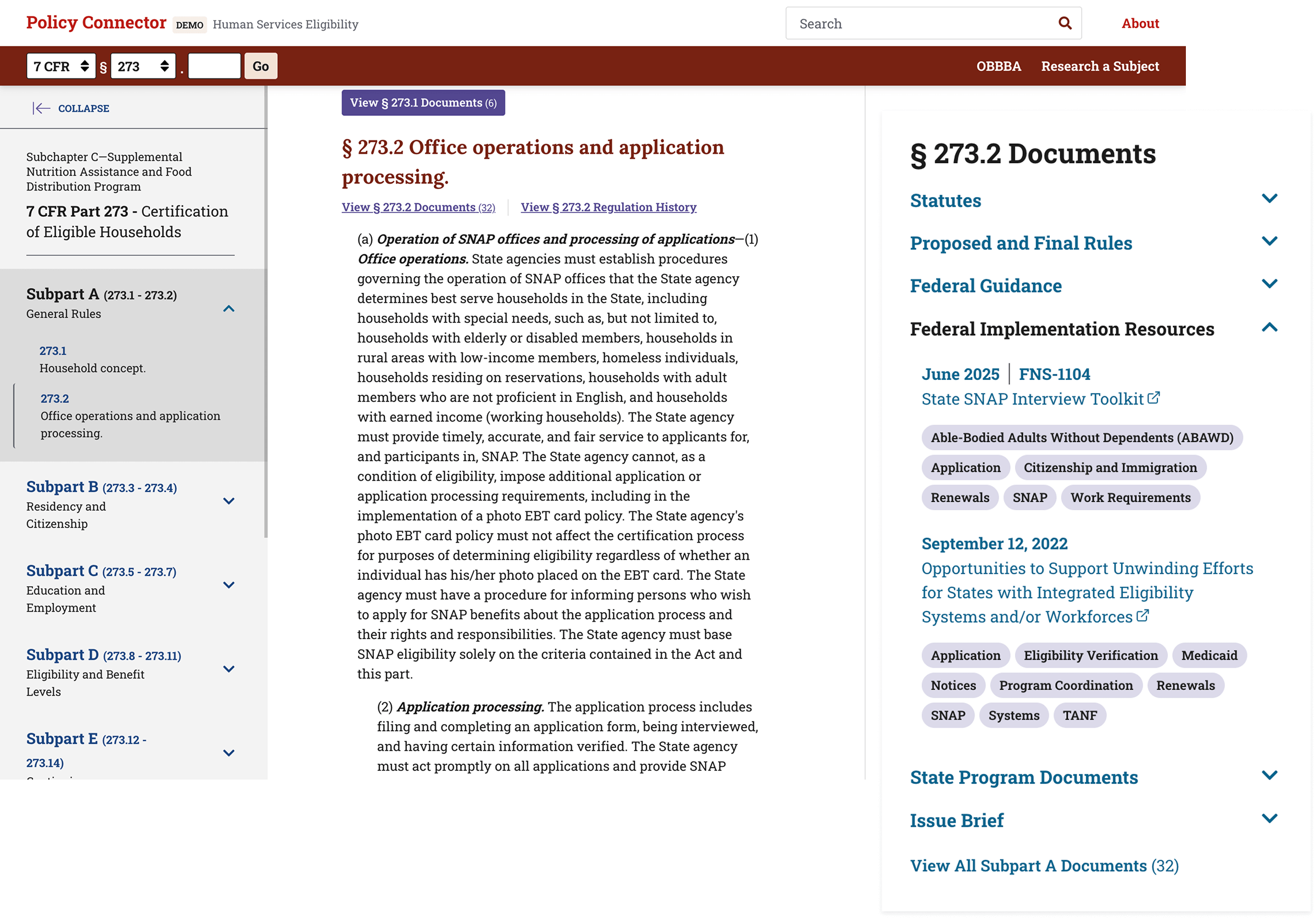The image size is (1316, 919).
Task: Open View § 273.2 Regulation History link
Action: pos(609,207)
